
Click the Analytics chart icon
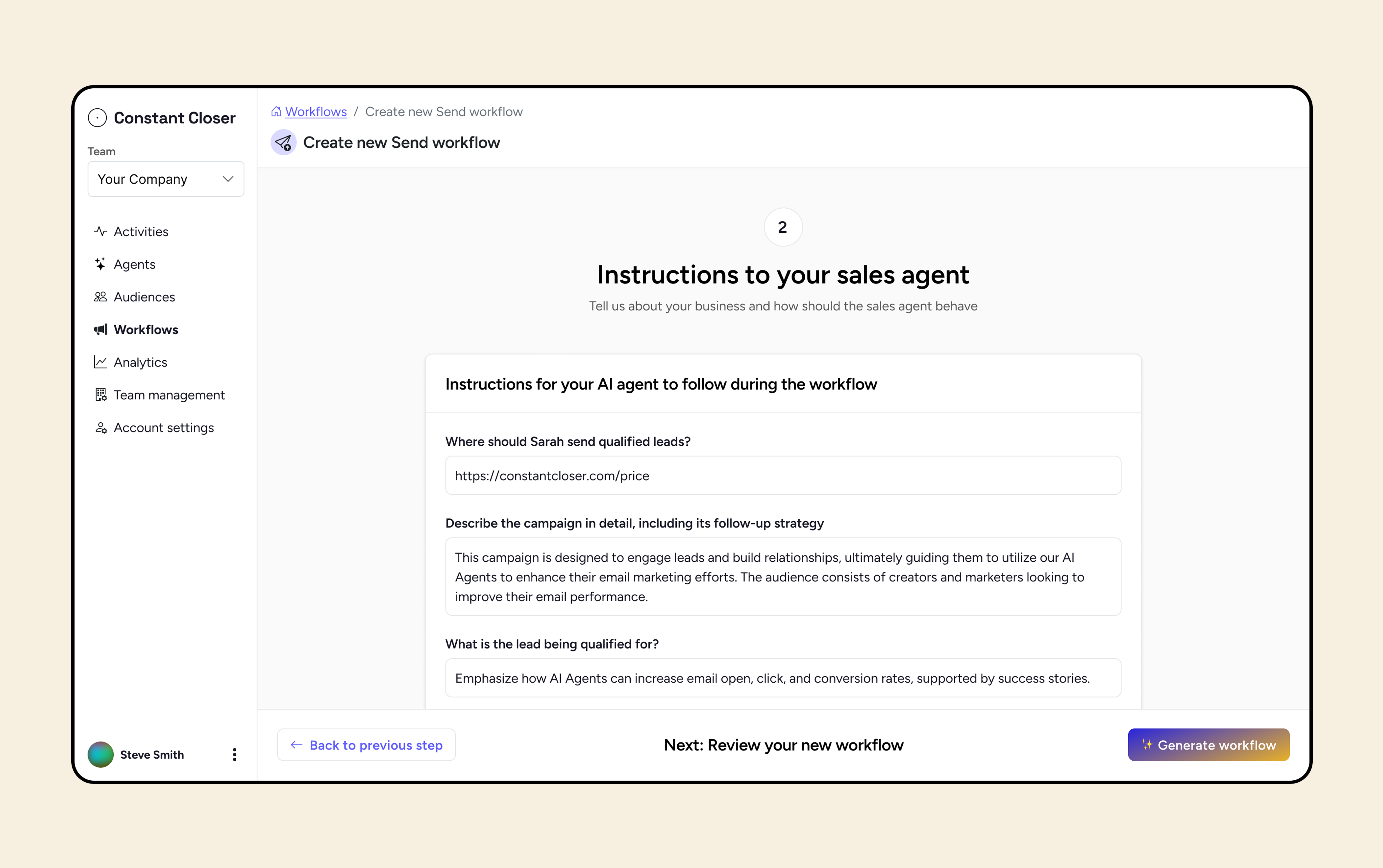[x=100, y=362]
